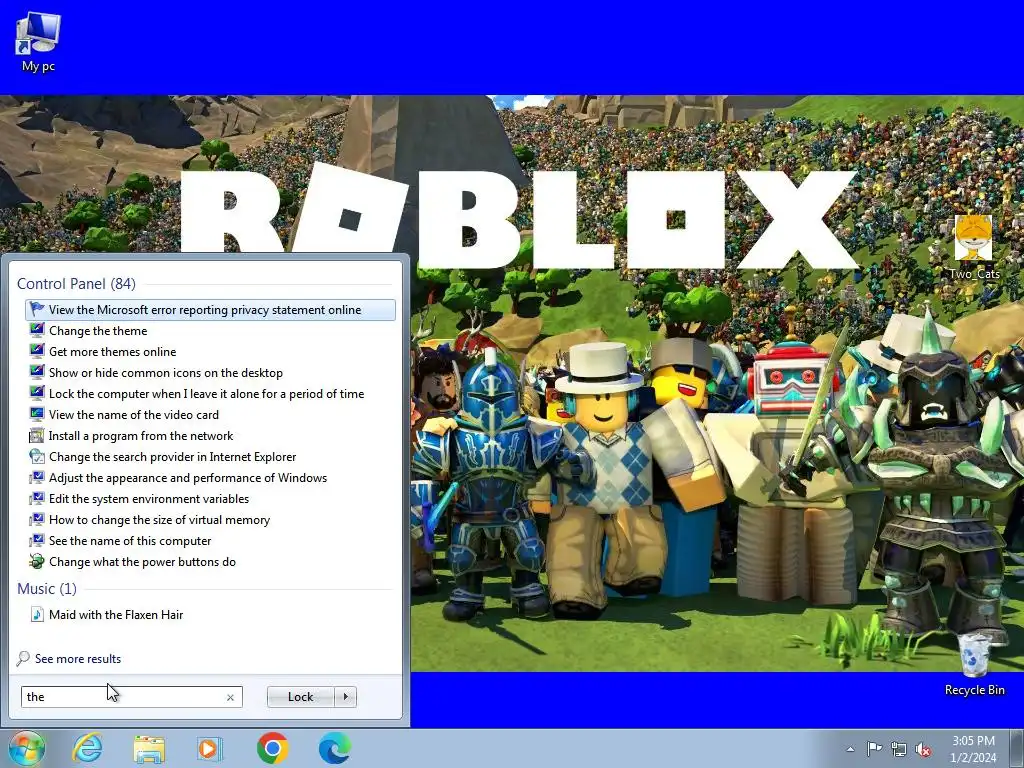Screen dimensions: 1024x768
Task: Open the 'Change the theme' result
Action: click(x=98, y=331)
